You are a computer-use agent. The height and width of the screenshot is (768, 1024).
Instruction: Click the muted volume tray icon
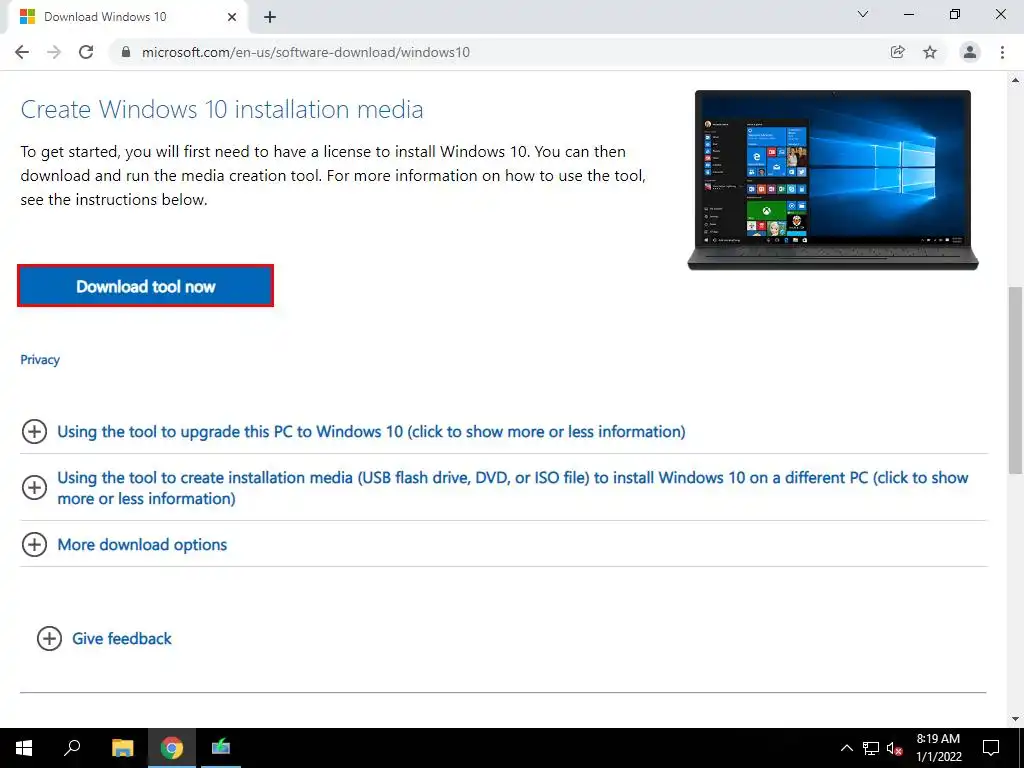click(894, 748)
